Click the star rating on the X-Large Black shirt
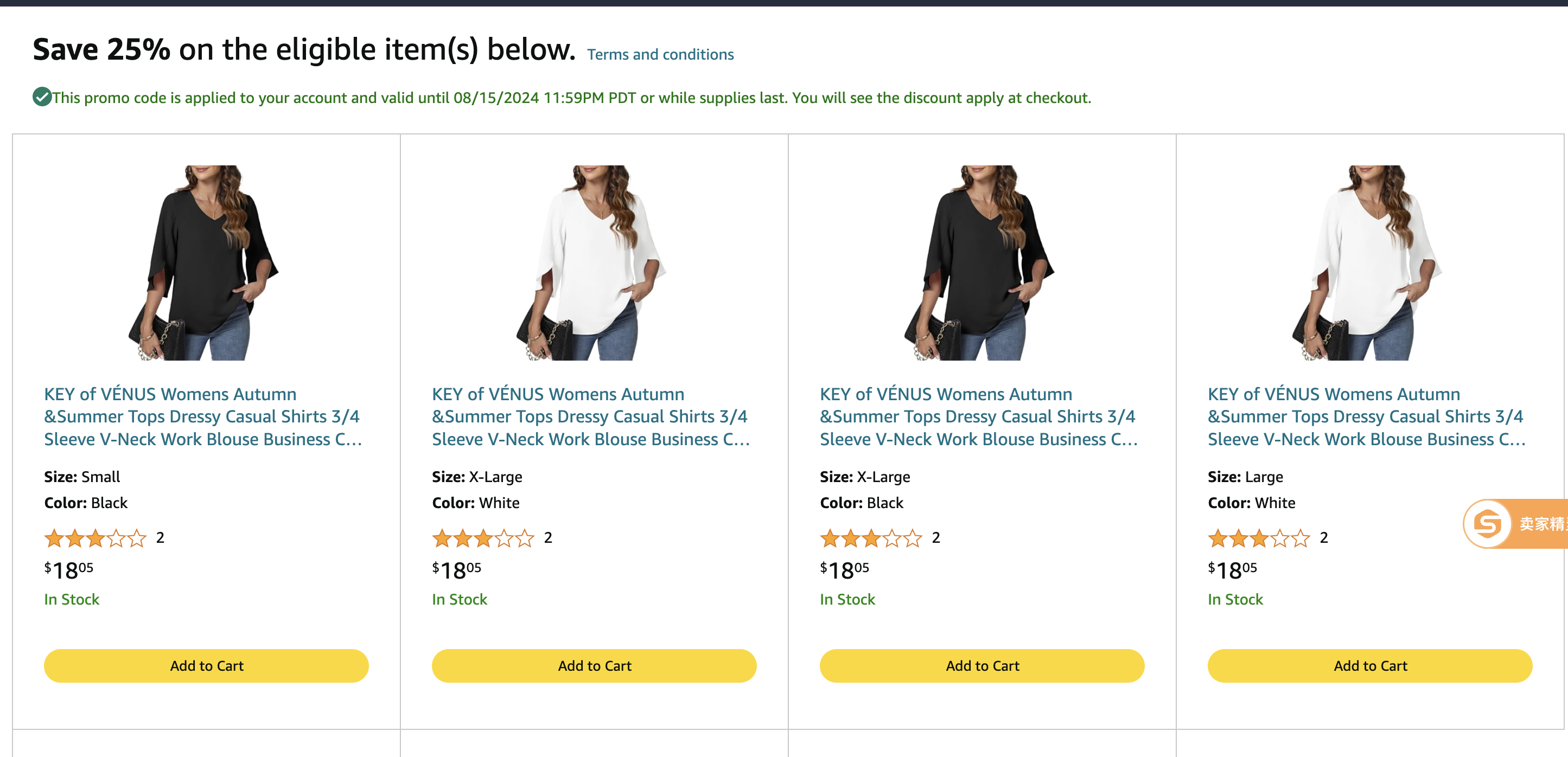 pos(870,538)
